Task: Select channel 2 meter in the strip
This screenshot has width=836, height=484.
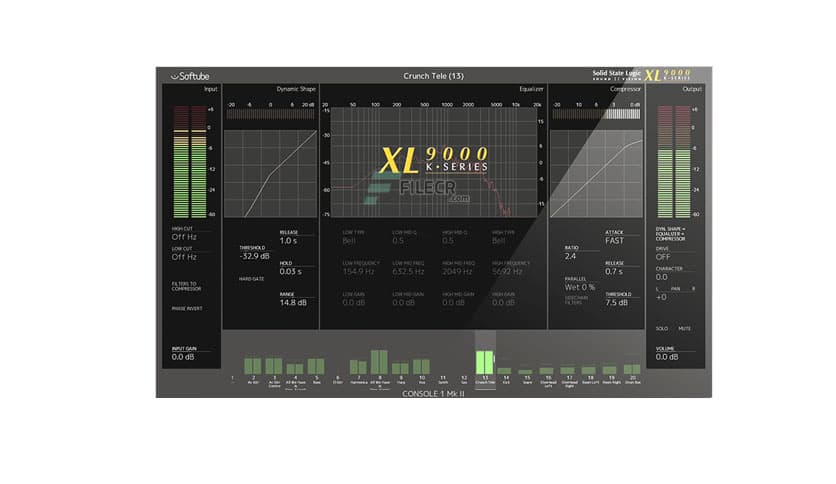Action: (x=253, y=366)
